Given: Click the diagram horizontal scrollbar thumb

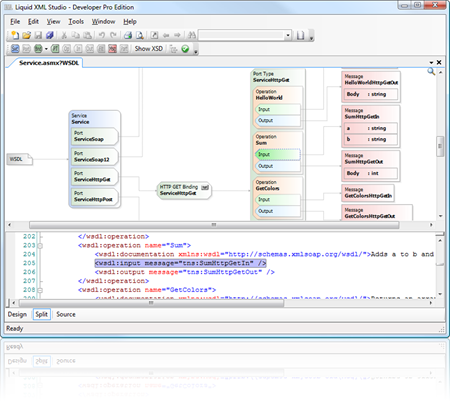Looking at the screenshot, I should (x=214, y=225).
